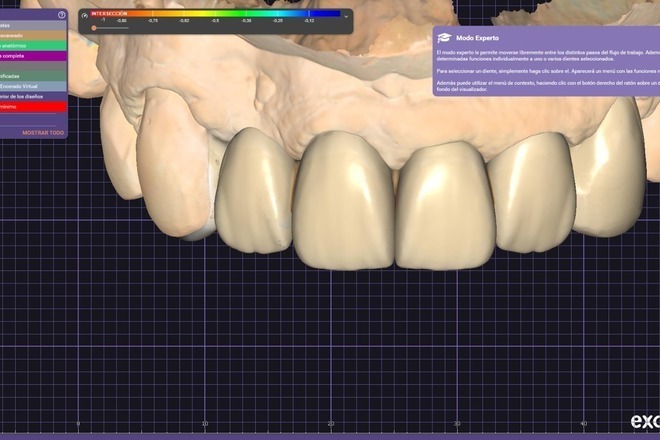Select the 'de los diseños' group row
The height and width of the screenshot is (440, 660).
coord(30,96)
